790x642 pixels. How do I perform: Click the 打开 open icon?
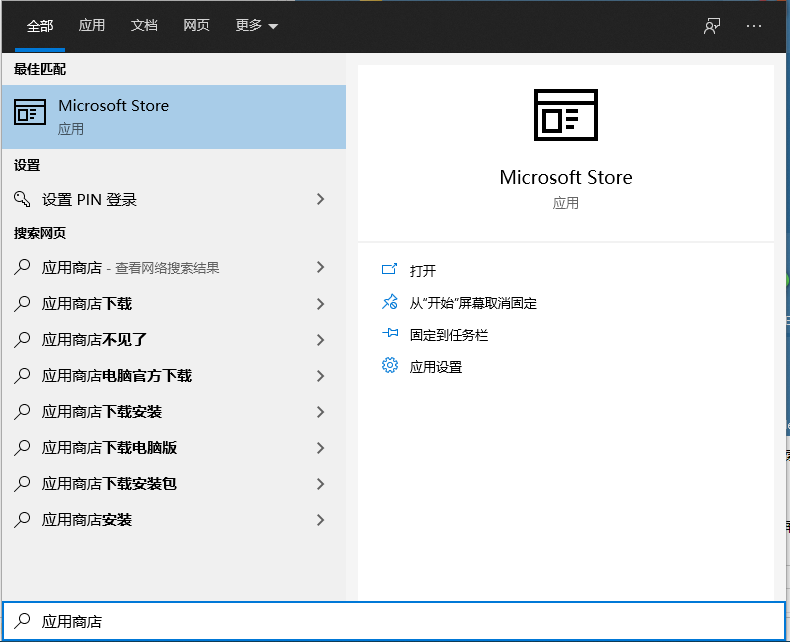pos(390,270)
